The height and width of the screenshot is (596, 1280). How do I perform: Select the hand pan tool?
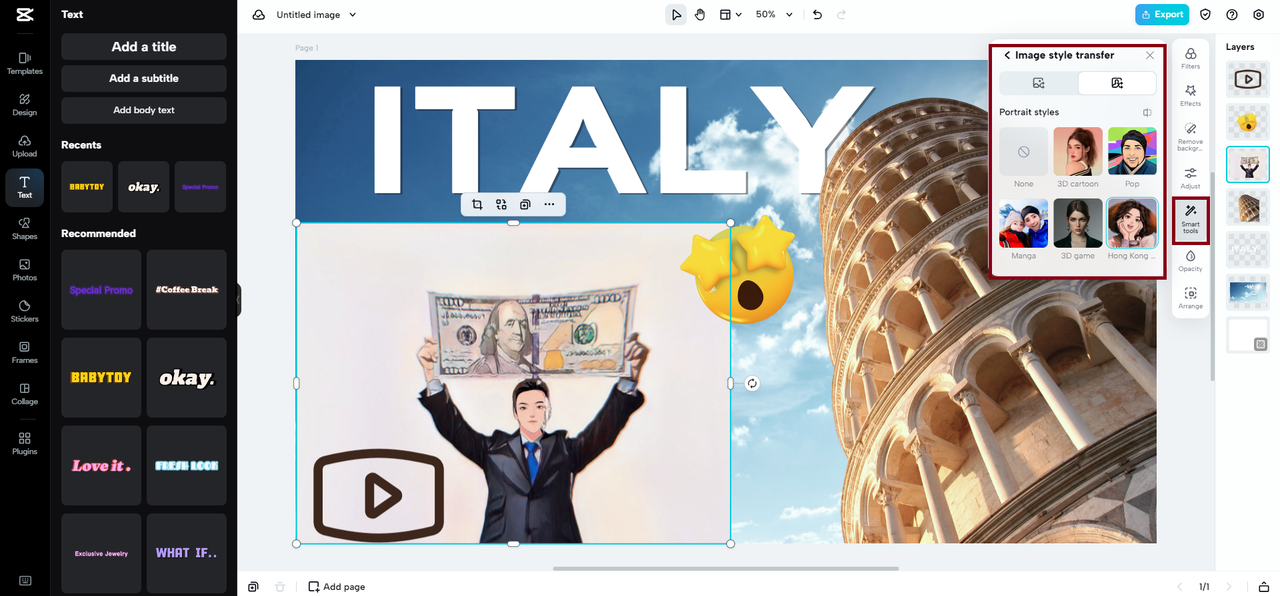click(700, 15)
